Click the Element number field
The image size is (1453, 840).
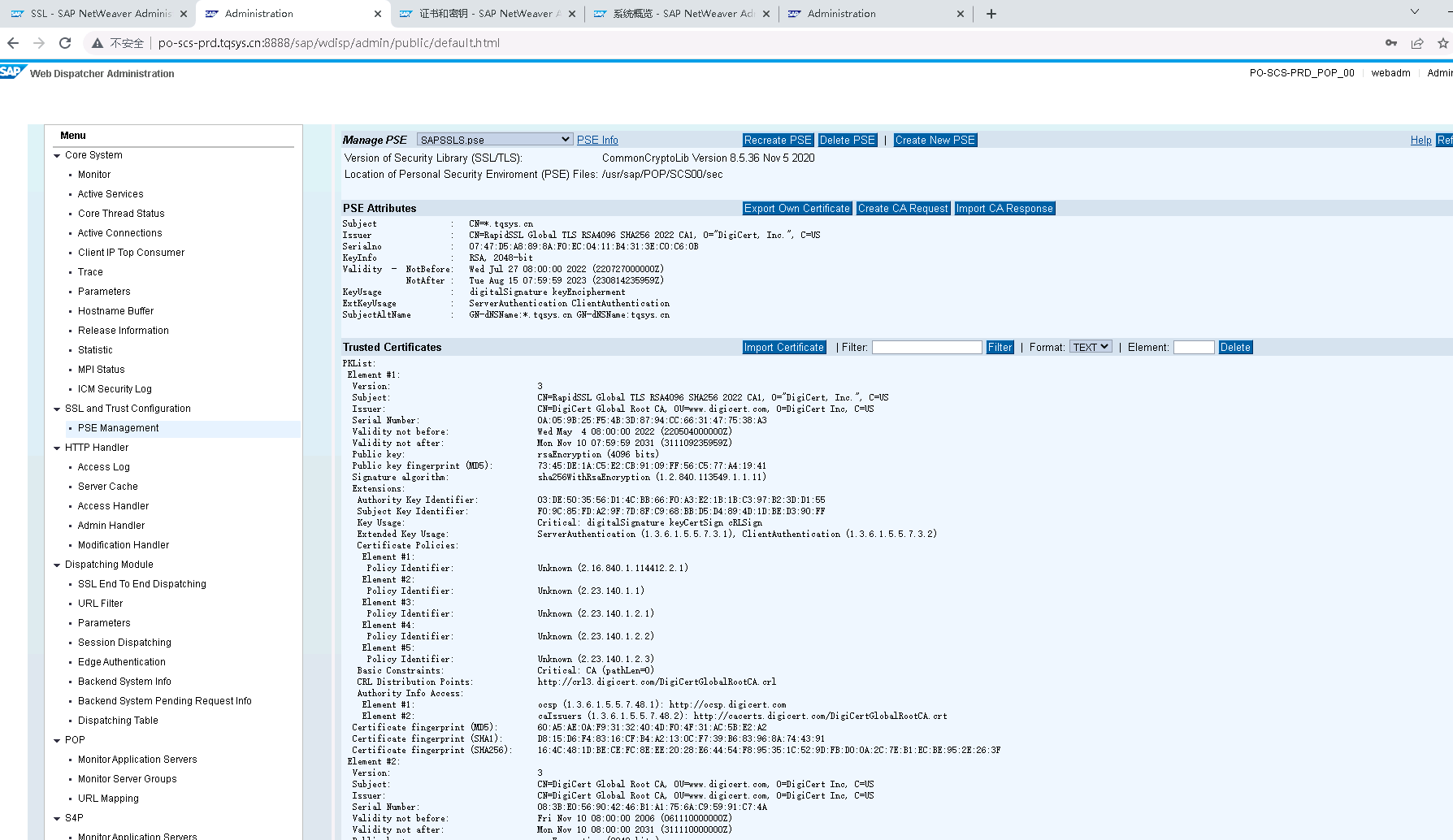click(x=1194, y=347)
